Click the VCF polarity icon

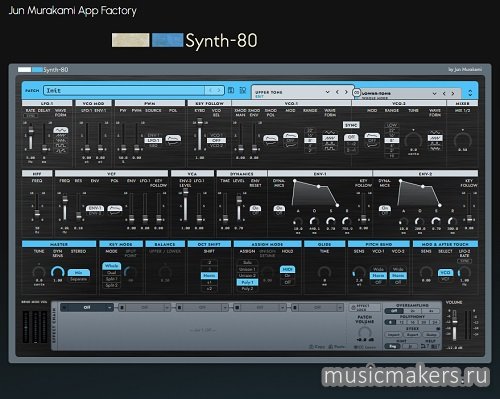114,209
